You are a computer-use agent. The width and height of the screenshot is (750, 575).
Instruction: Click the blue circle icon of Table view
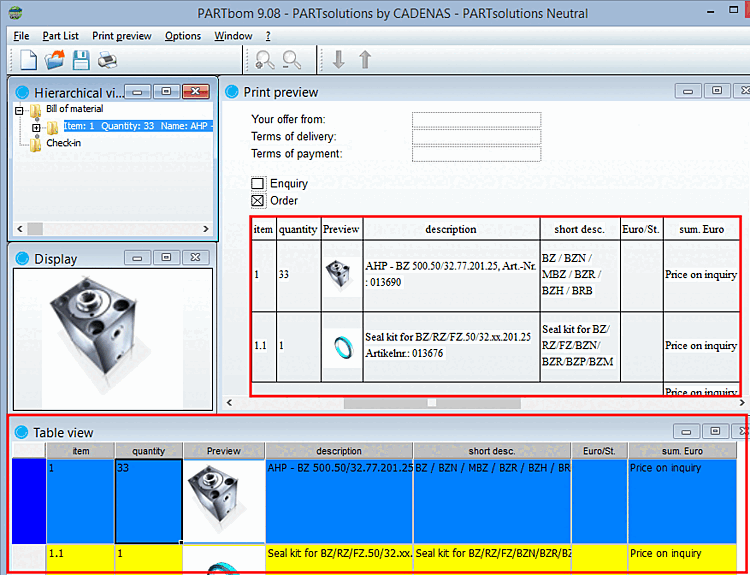[22, 432]
